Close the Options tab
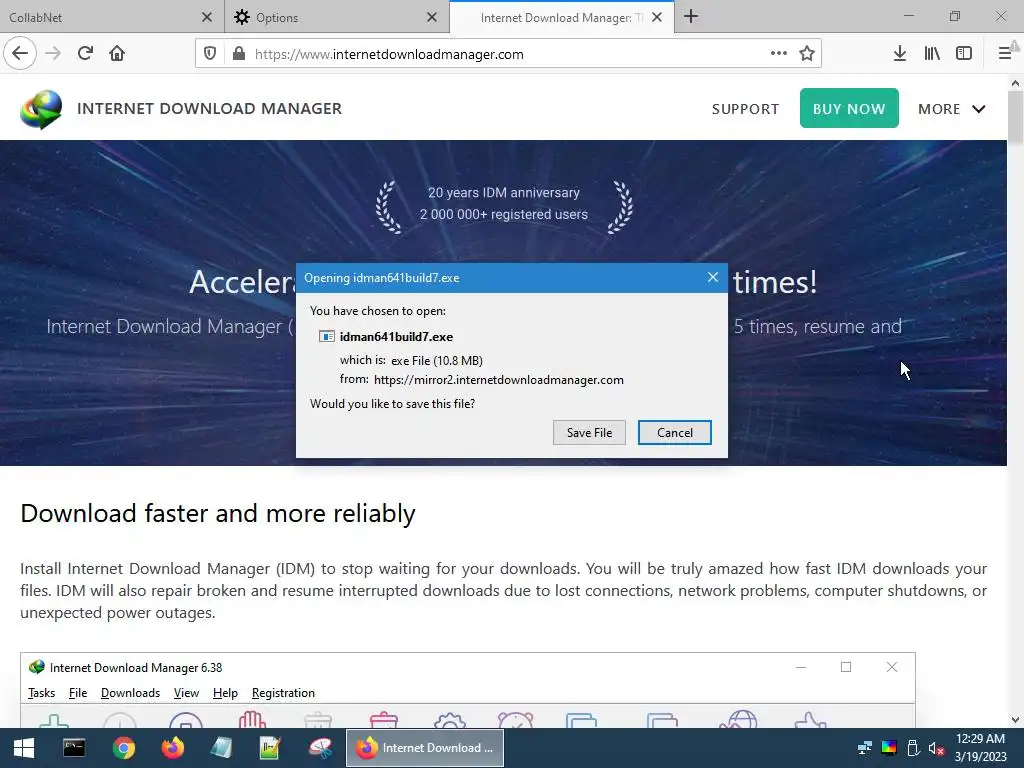The height and width of the screenshot is (768, 1024). click(x=432, y=18)
